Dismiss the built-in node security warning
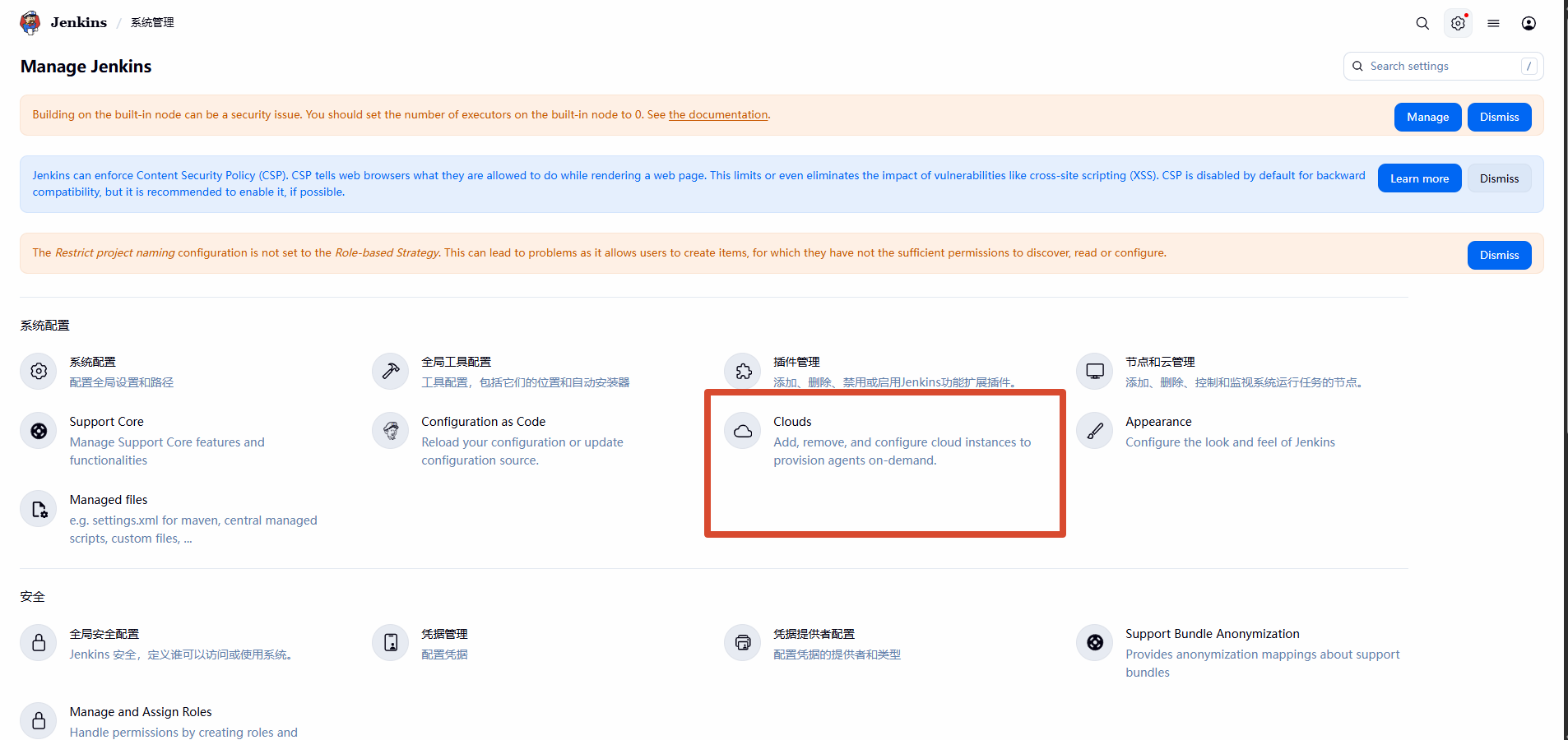Viewport: 1568px width, 740px height. pyautogui.click(x=1499, y=117)
